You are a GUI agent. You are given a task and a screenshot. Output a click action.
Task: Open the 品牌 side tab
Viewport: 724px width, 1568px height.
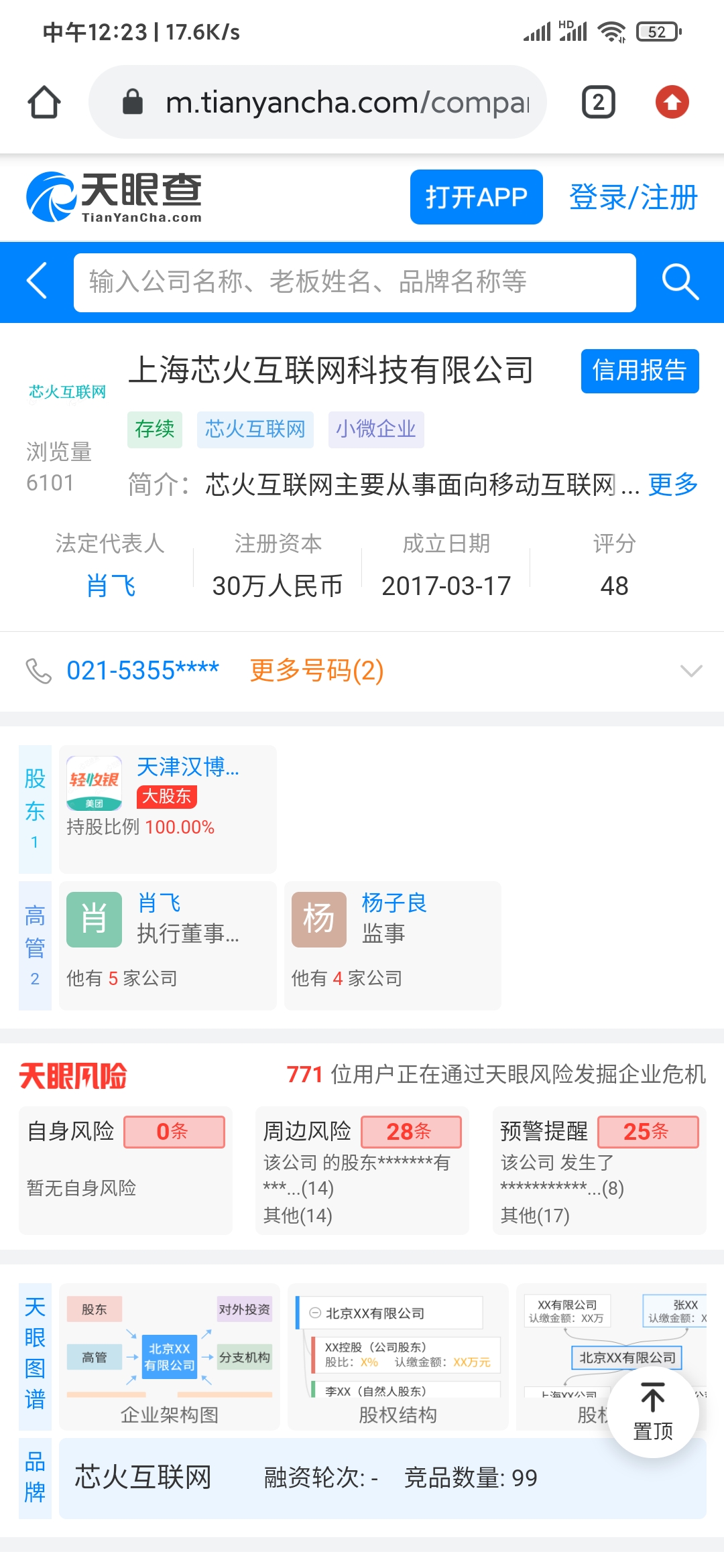tap(35, 1478)
